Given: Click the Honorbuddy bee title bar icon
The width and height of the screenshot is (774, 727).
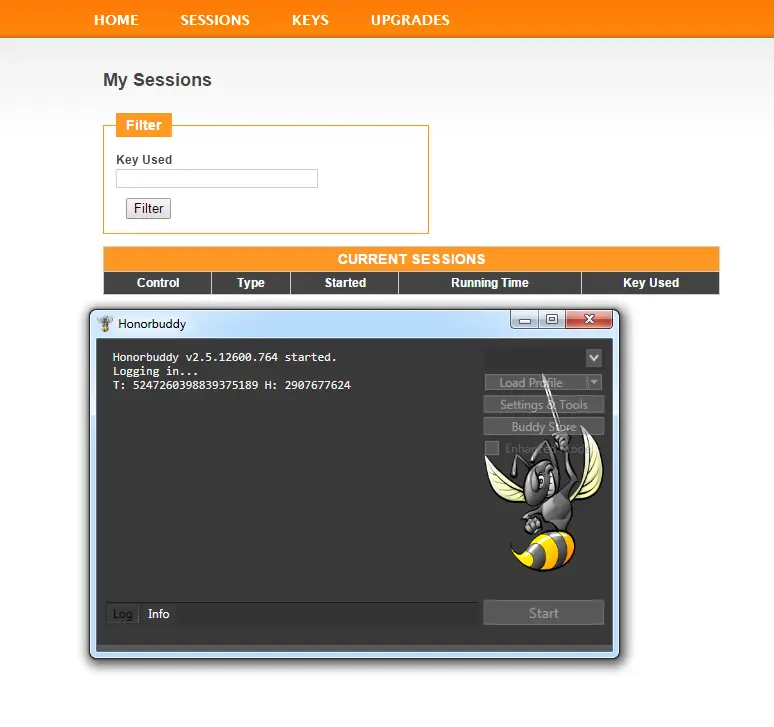Looking at the screenshot, I should tap(105, 324).
